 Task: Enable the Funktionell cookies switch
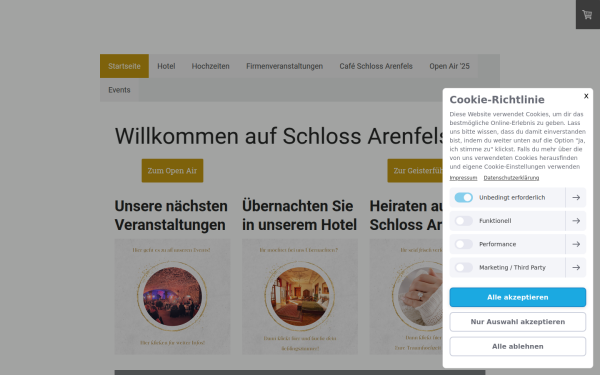point(463,221)
